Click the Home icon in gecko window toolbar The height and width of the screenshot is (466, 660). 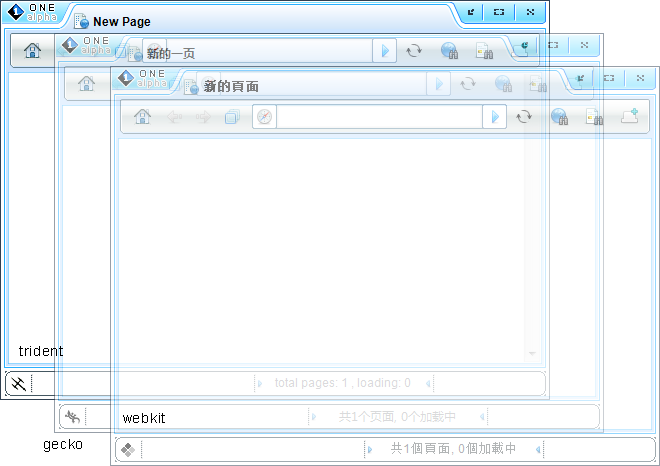86,83
